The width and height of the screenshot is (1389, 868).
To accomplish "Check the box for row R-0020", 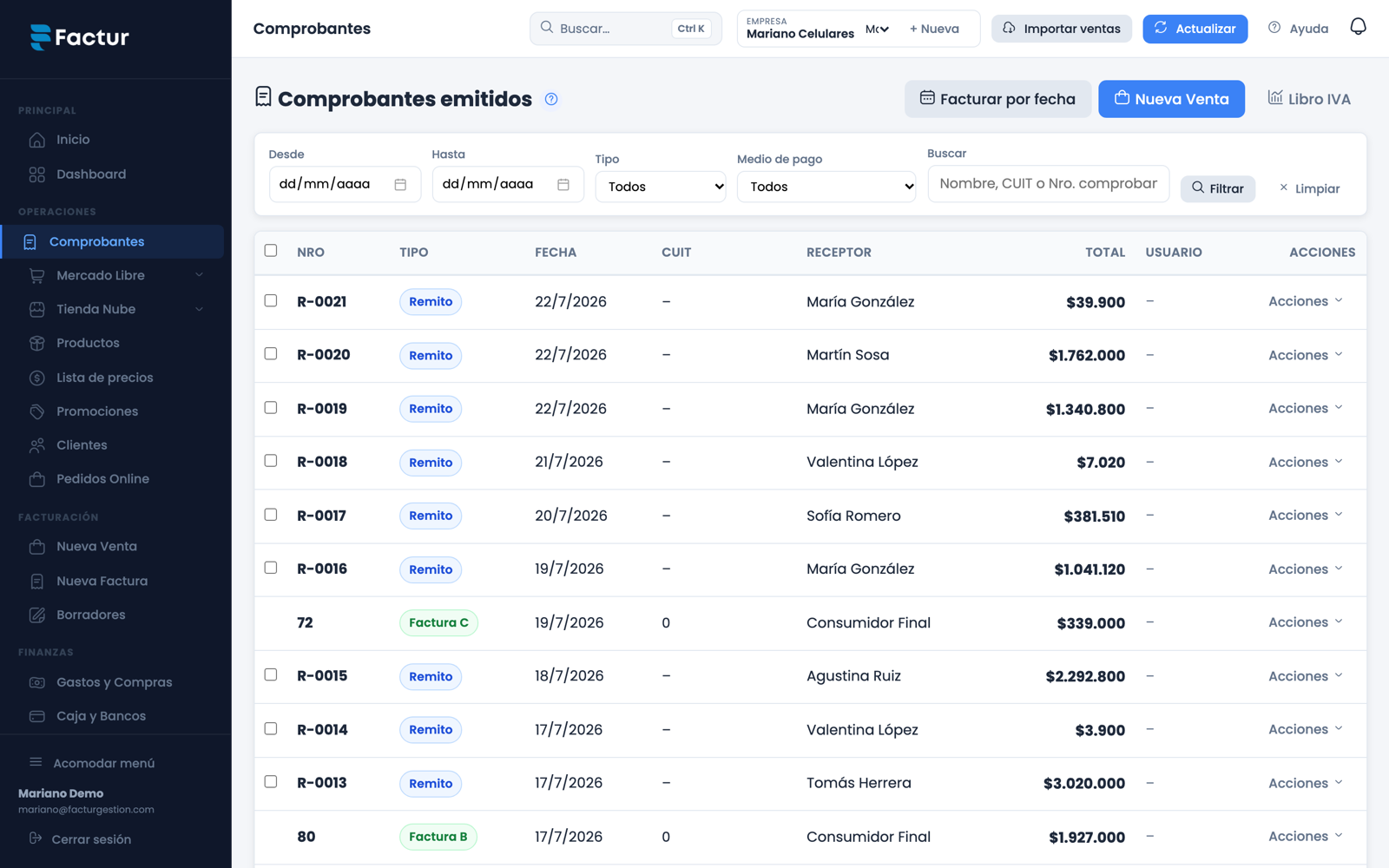I will 271,354.
